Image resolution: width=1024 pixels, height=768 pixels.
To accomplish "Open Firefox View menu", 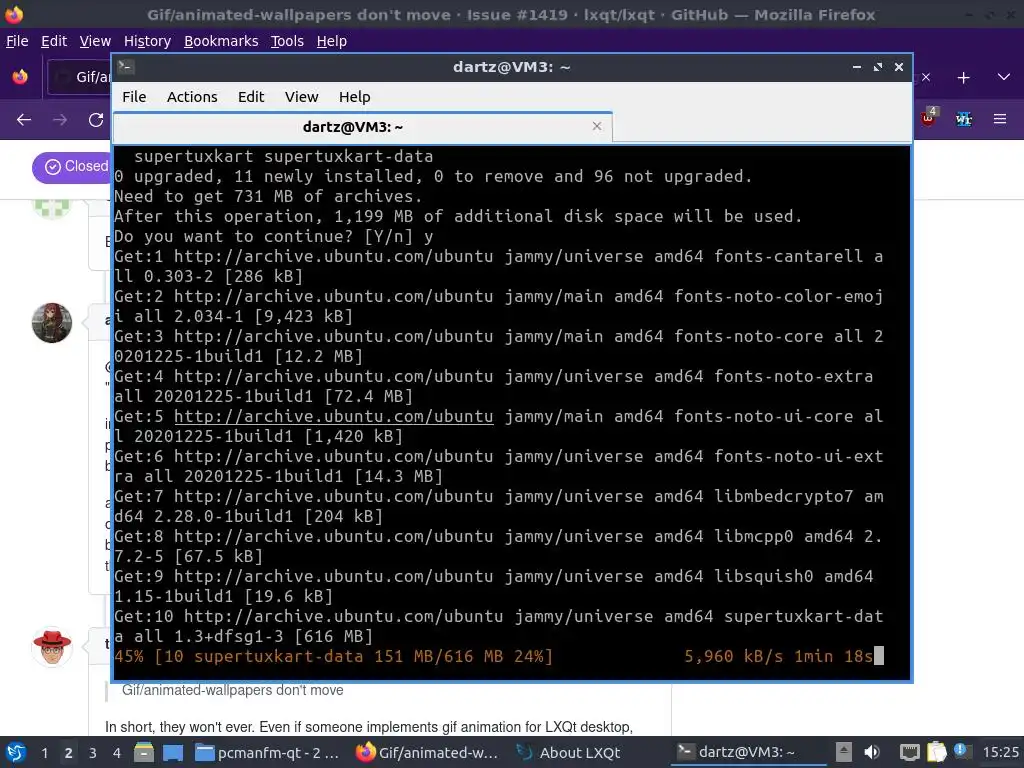I will pos(95,41).
